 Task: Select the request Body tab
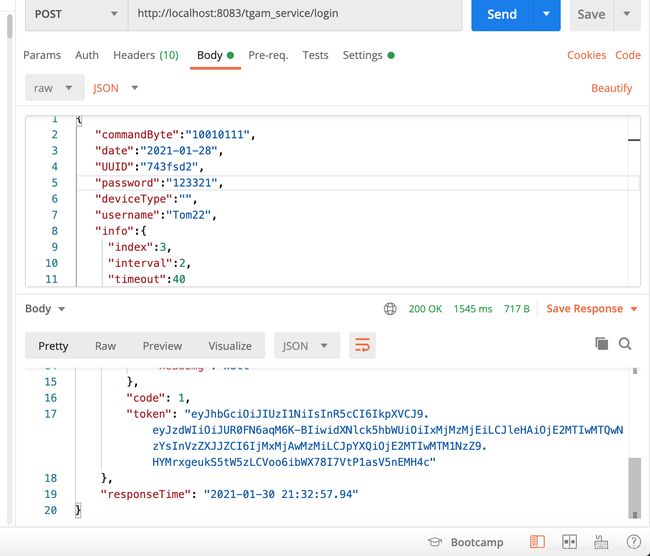(215, 55)
